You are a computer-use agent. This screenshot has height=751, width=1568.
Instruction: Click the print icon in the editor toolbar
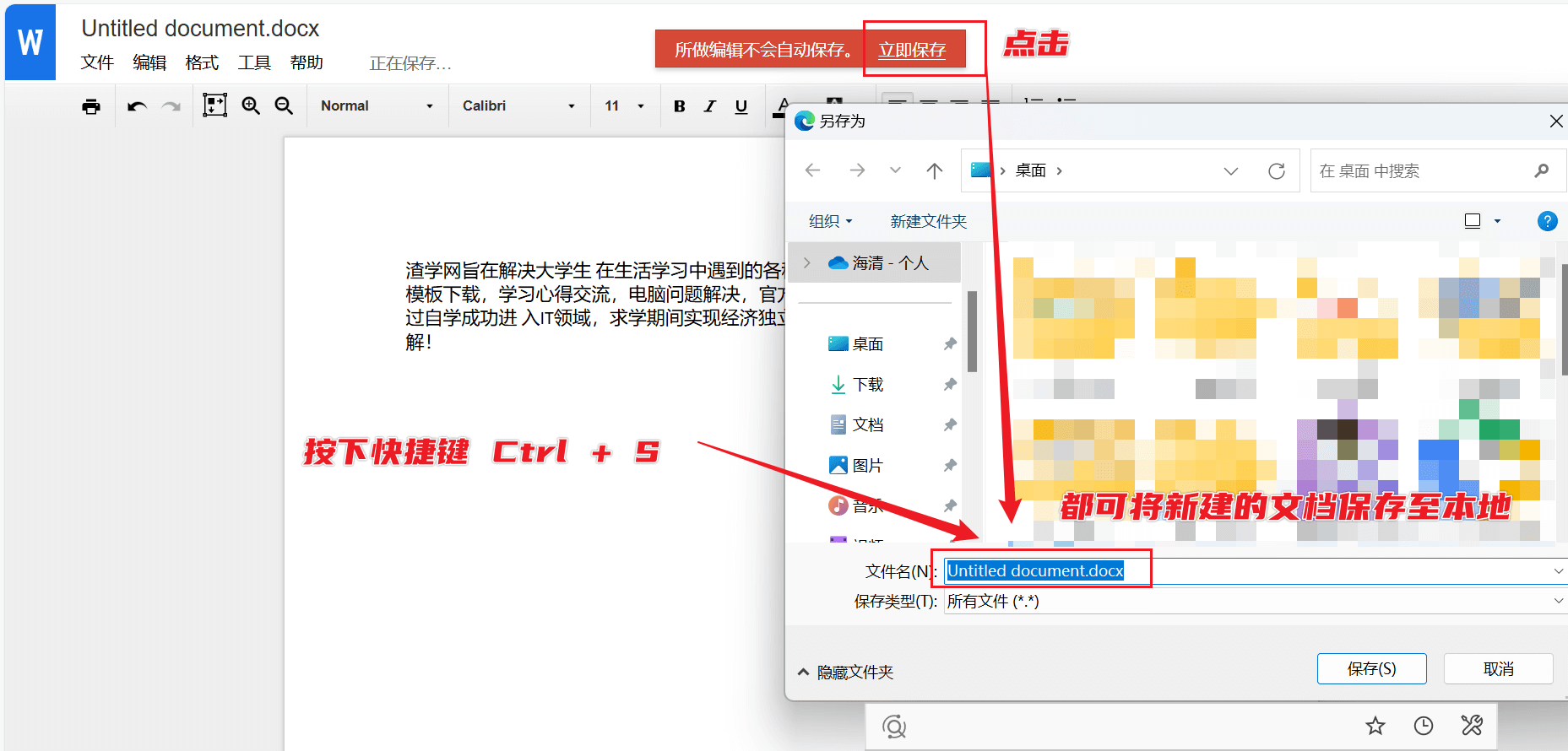[x=91, y=106]
